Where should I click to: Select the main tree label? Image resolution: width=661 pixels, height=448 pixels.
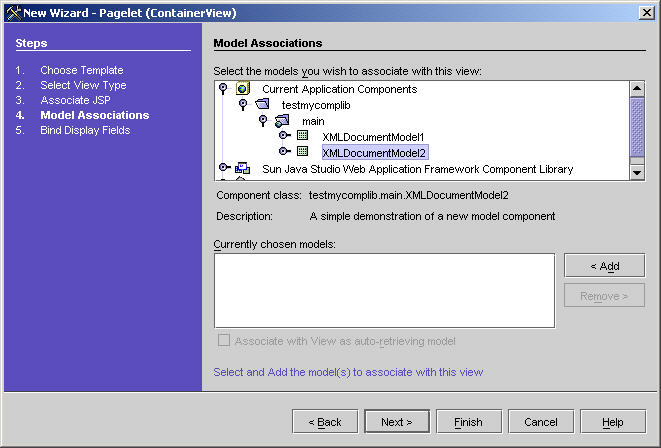point(313,121)
